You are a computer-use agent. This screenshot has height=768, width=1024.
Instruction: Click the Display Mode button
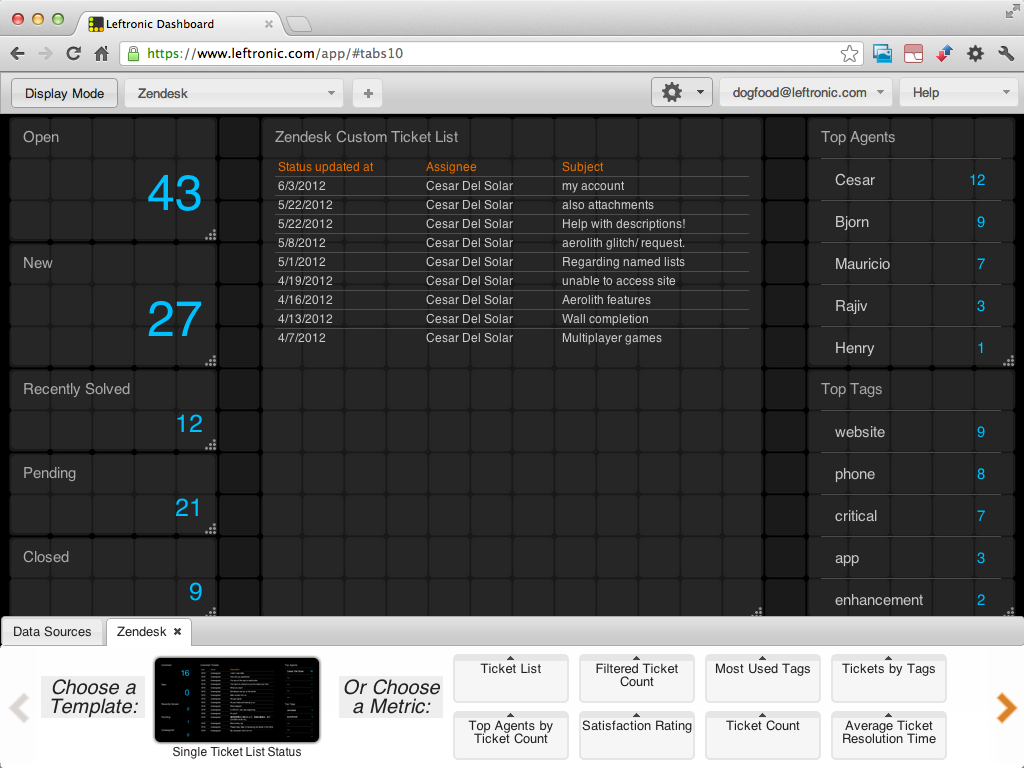(x=64, y=93)
